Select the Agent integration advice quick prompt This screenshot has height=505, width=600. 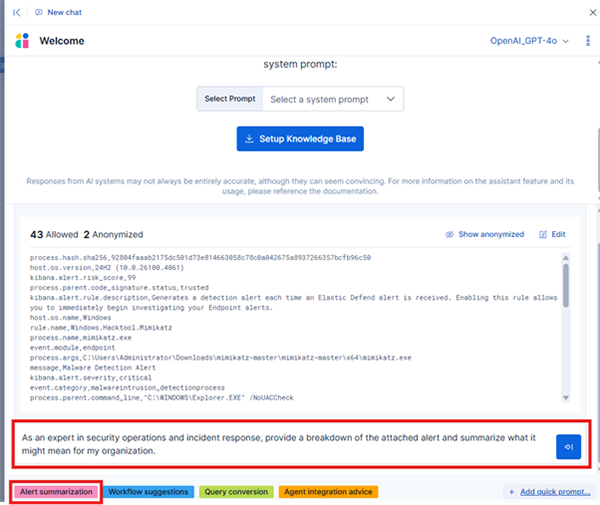pos(329,492)
